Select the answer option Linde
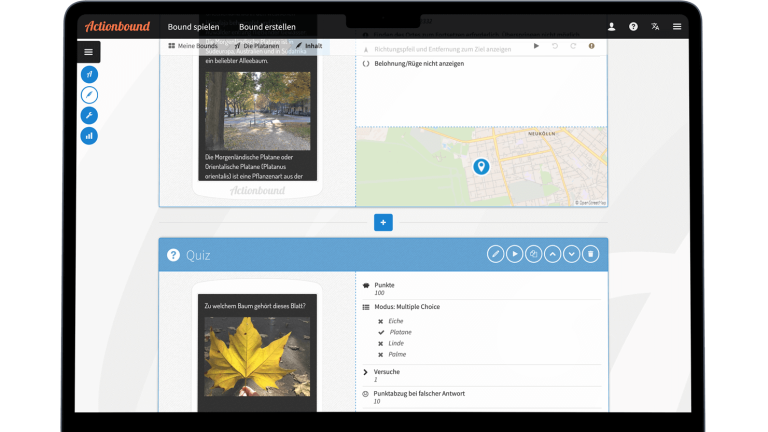This screenshot has height=432, width=768. (396, 343)
